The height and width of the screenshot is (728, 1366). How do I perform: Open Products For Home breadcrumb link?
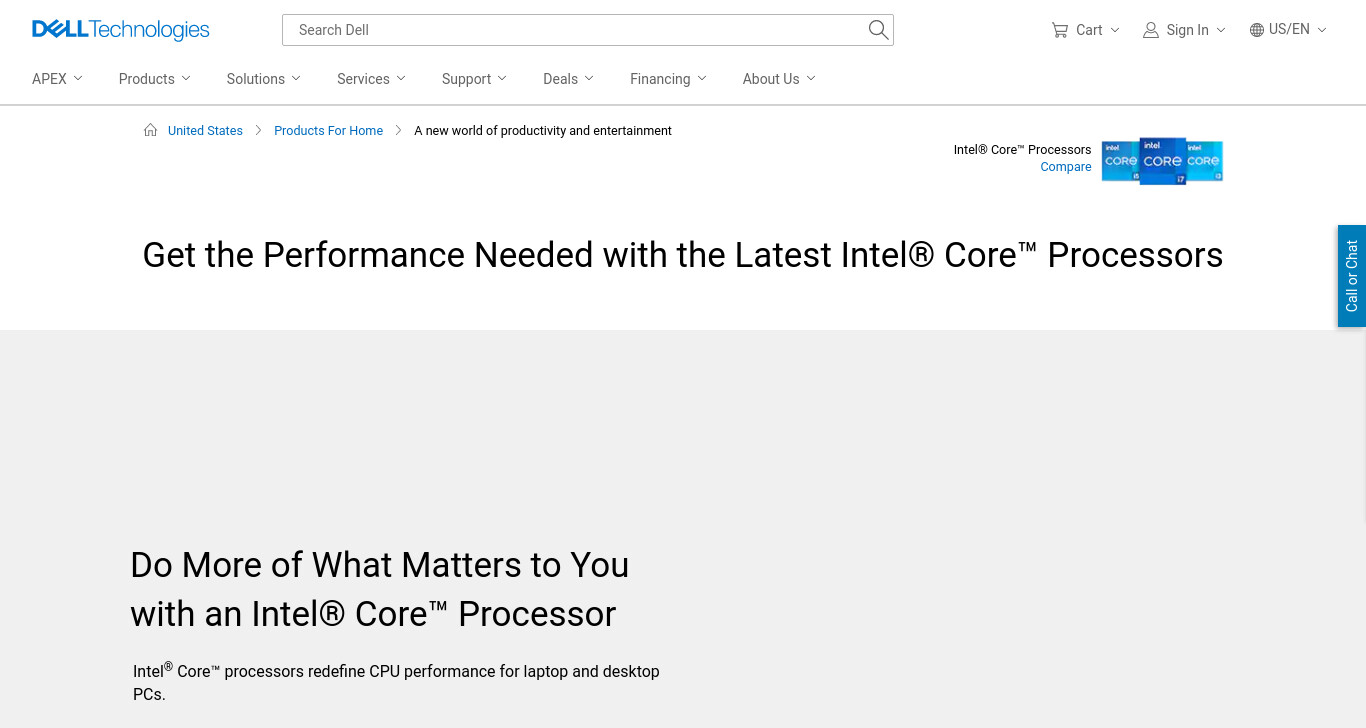pos(328,131)
